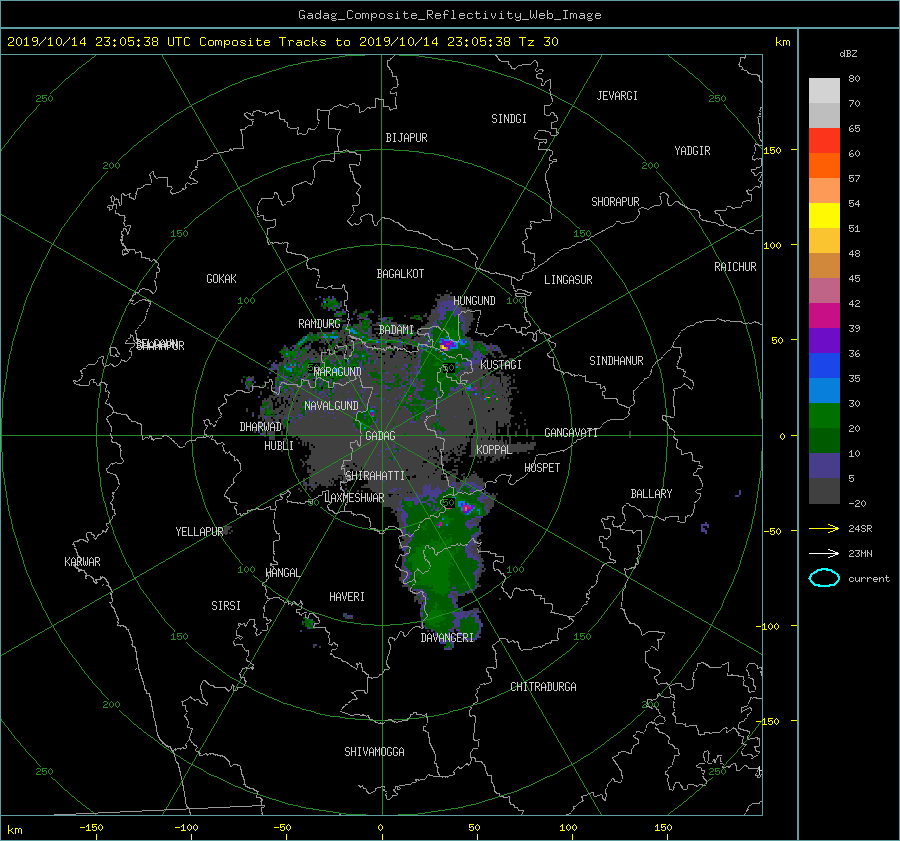Click the BALLARY city label

[x=651, y=494]
